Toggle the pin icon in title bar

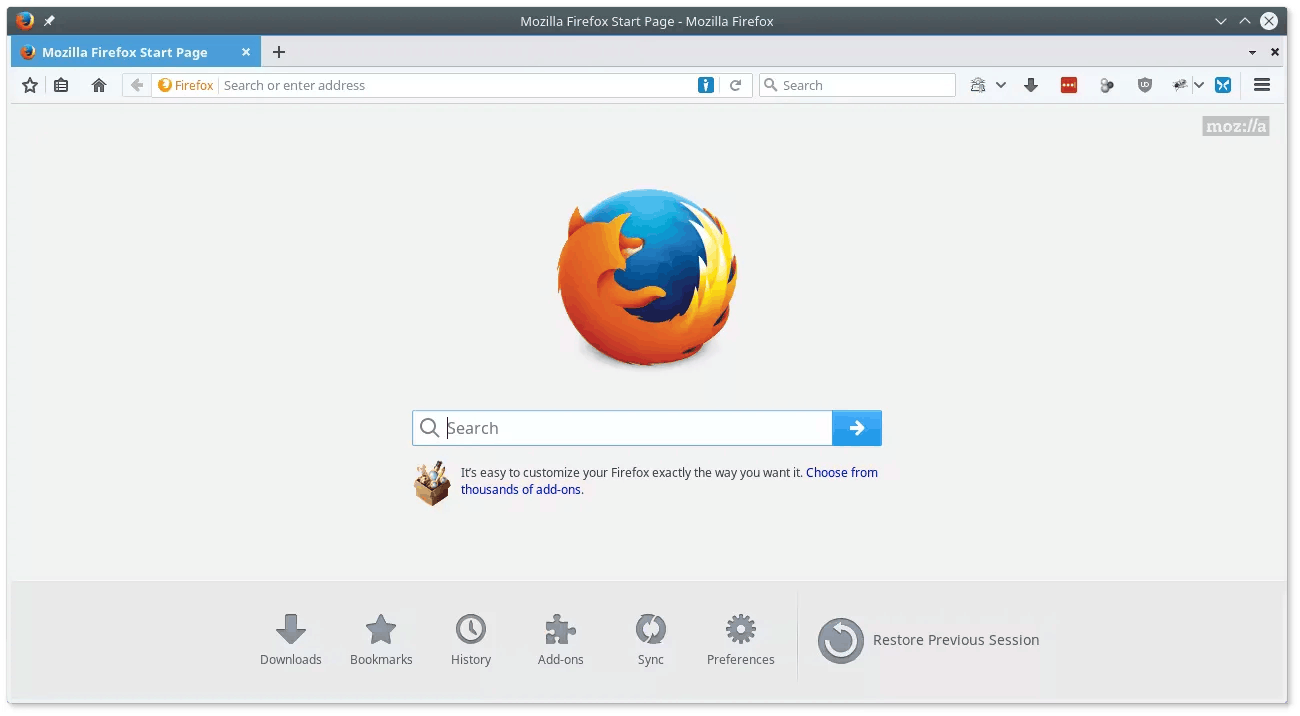[x=49, y=21]
